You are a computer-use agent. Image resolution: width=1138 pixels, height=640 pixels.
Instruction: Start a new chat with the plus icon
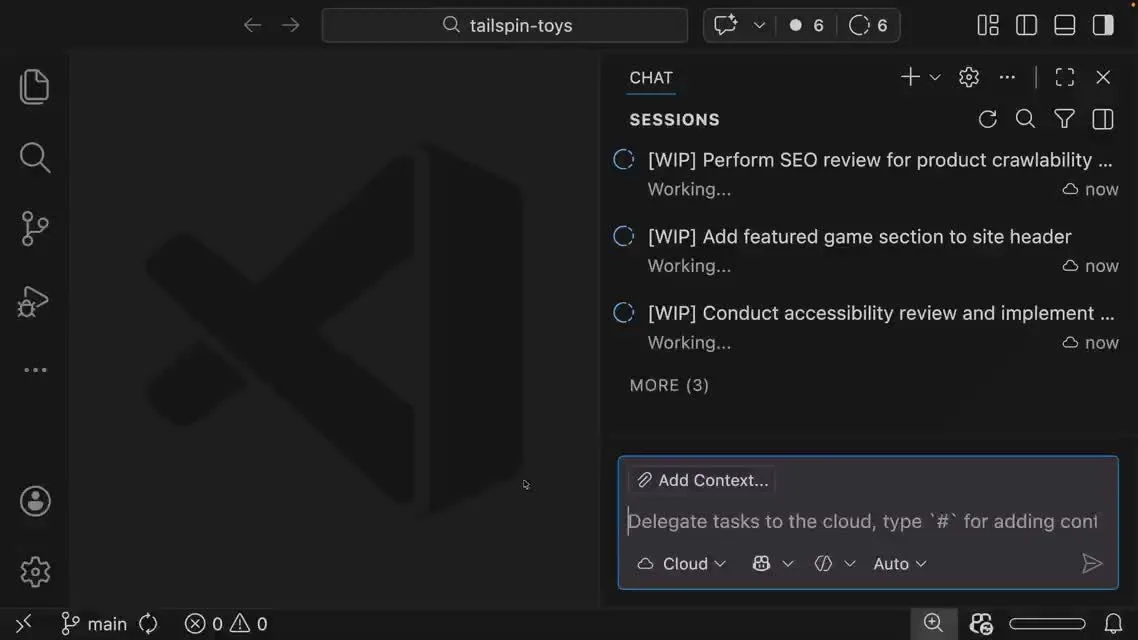[910, 77]
